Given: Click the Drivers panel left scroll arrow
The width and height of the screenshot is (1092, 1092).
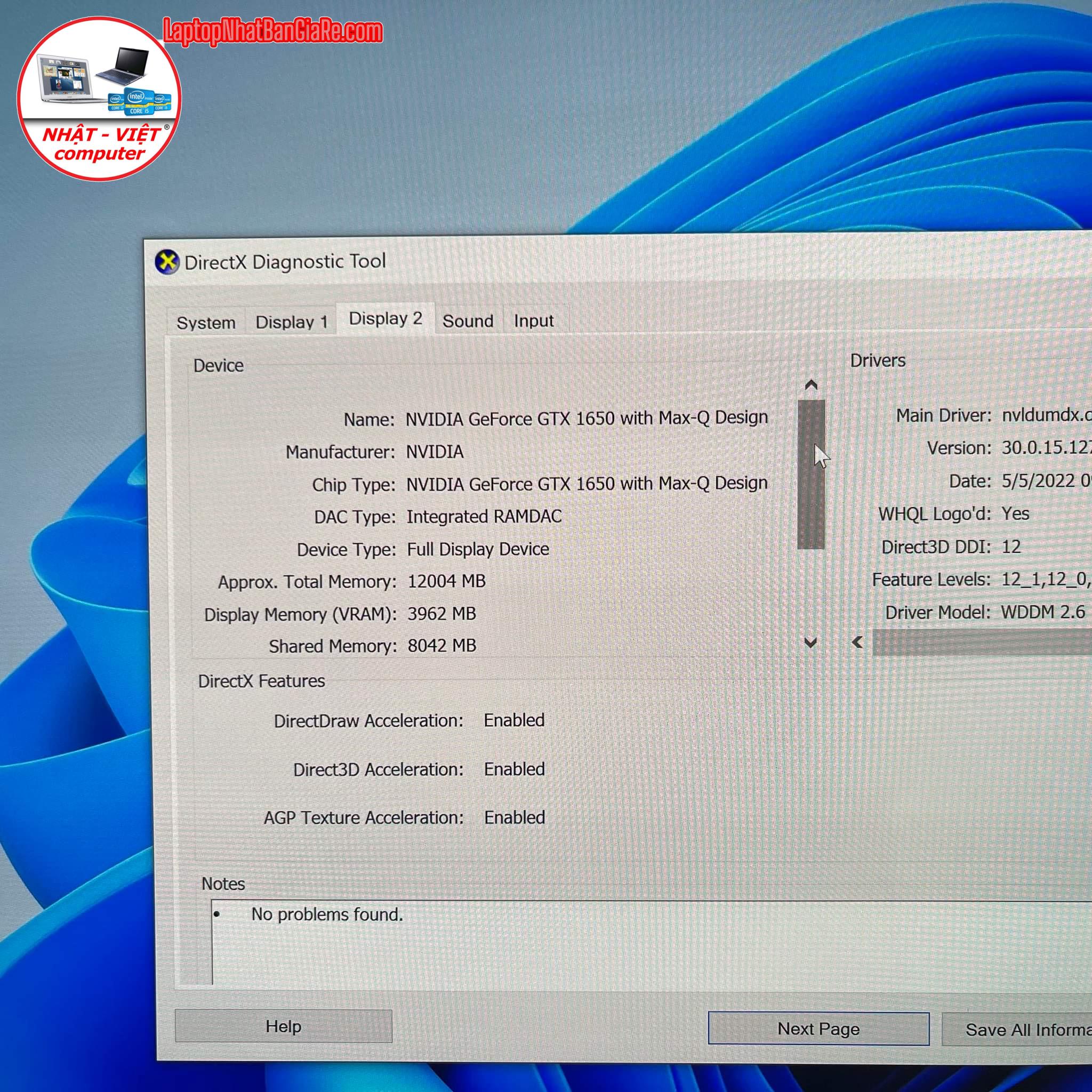Looking at the screenshot, I should click(857, 641).
